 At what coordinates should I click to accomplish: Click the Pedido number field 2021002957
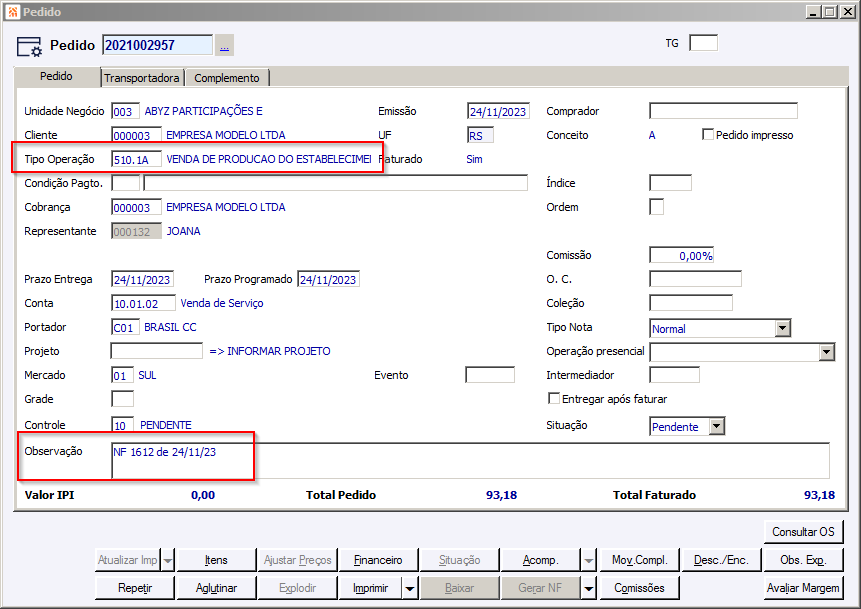157,45
